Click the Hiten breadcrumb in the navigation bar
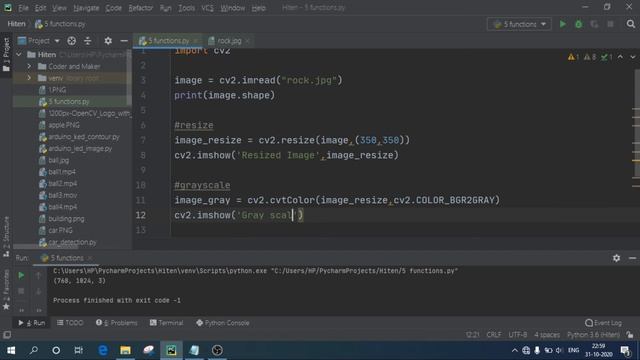Screen dimensions: 640x360 (16, 24)
